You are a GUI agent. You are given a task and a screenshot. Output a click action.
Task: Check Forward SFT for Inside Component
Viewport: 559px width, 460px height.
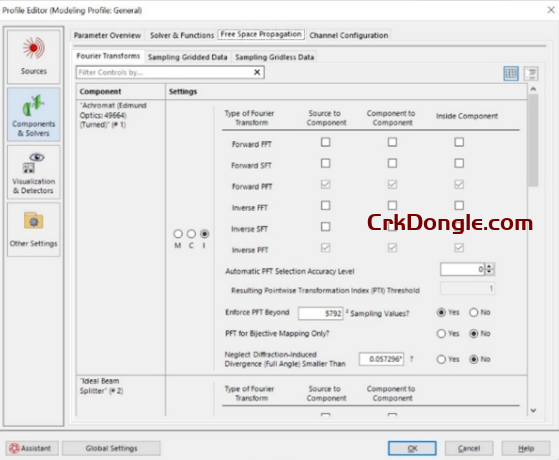pyautogui.click(x=459, y=163)
